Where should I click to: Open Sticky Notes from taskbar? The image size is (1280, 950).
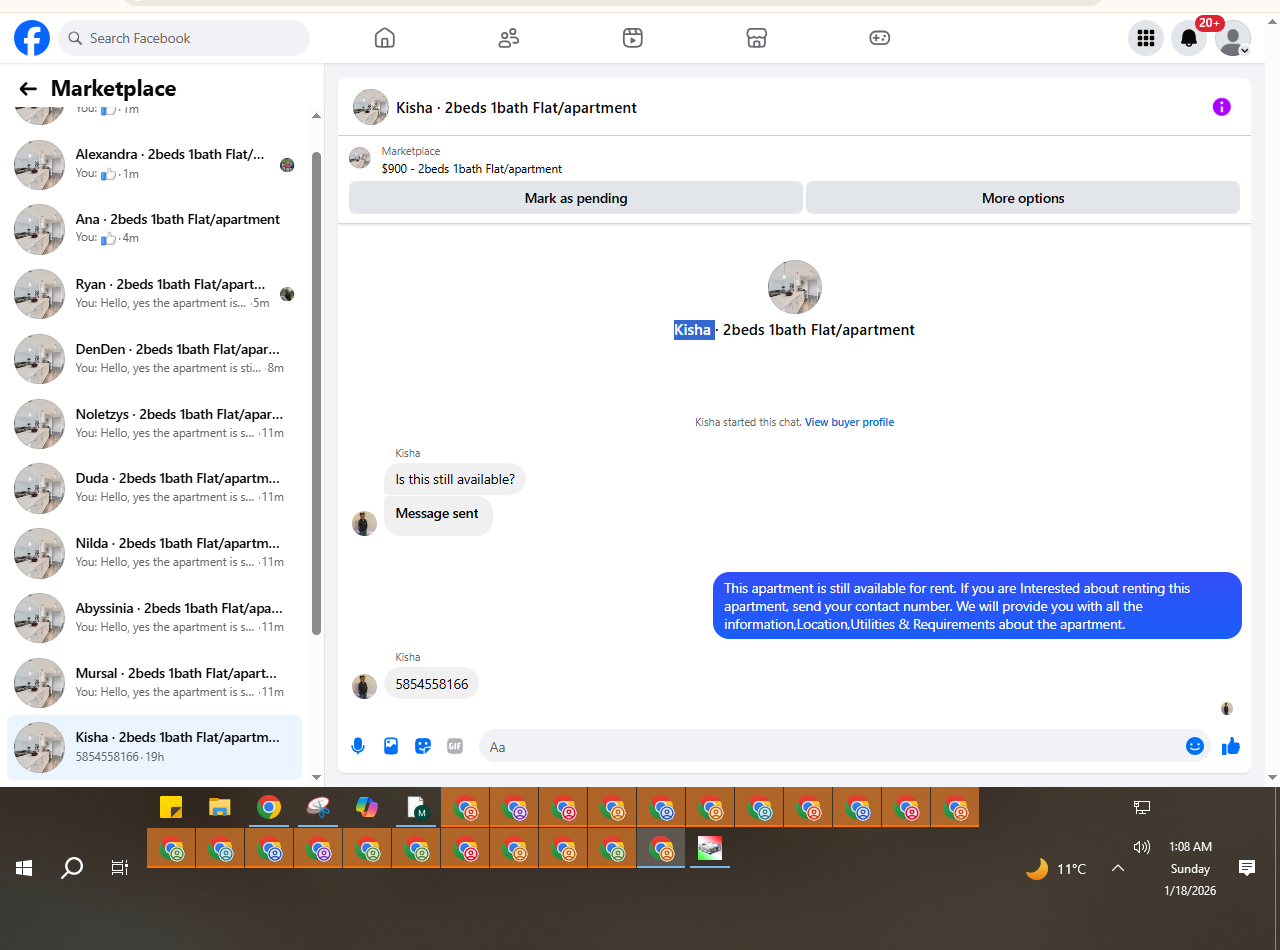click(x=171, y=807)
